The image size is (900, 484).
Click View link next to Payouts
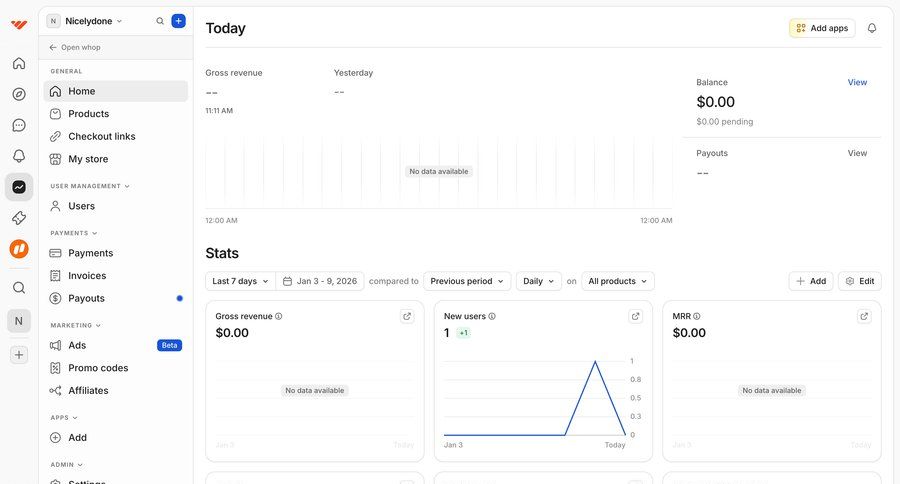pos(857,153)
